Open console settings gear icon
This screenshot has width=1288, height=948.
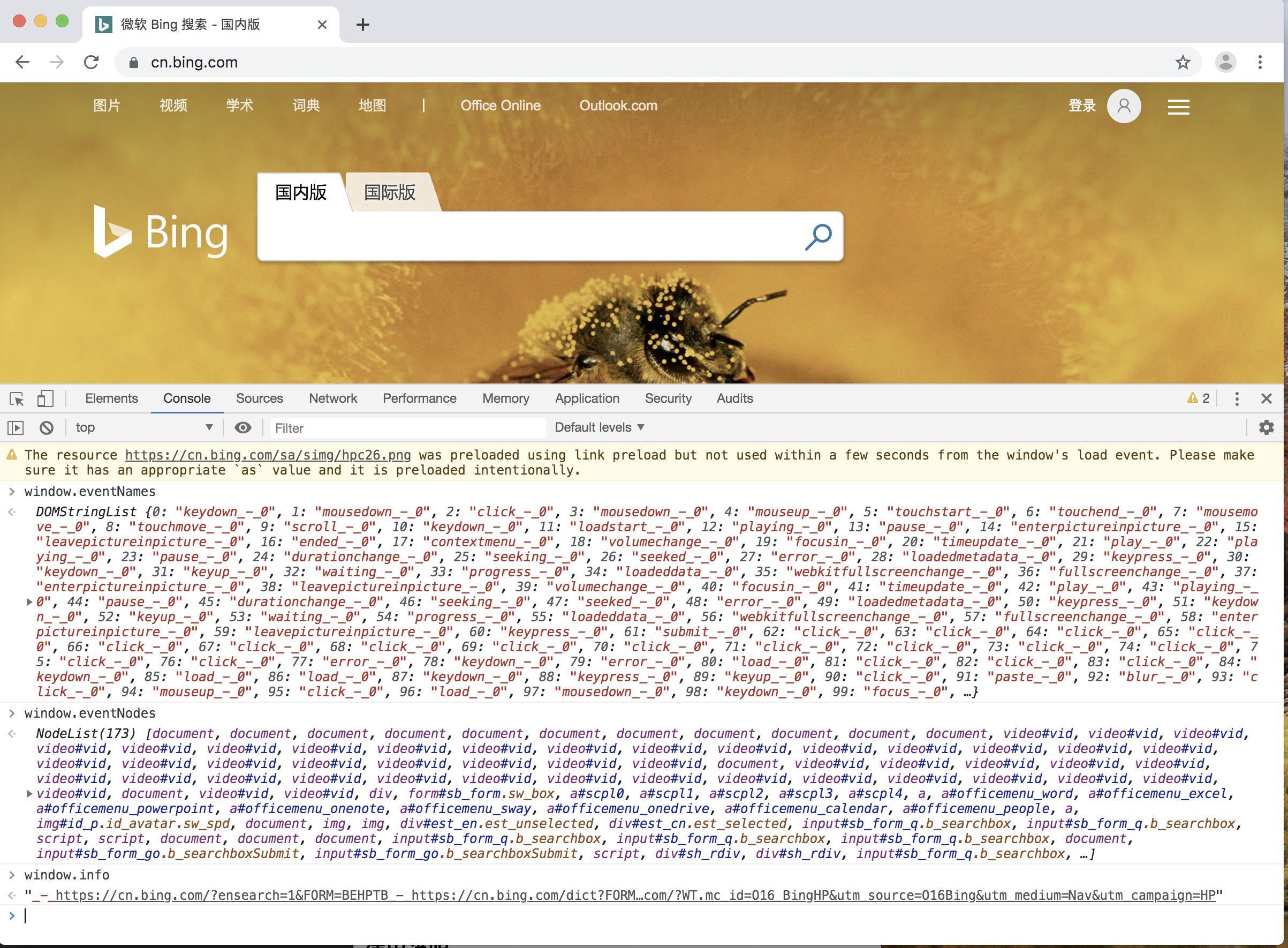[x=1266, y=427]
